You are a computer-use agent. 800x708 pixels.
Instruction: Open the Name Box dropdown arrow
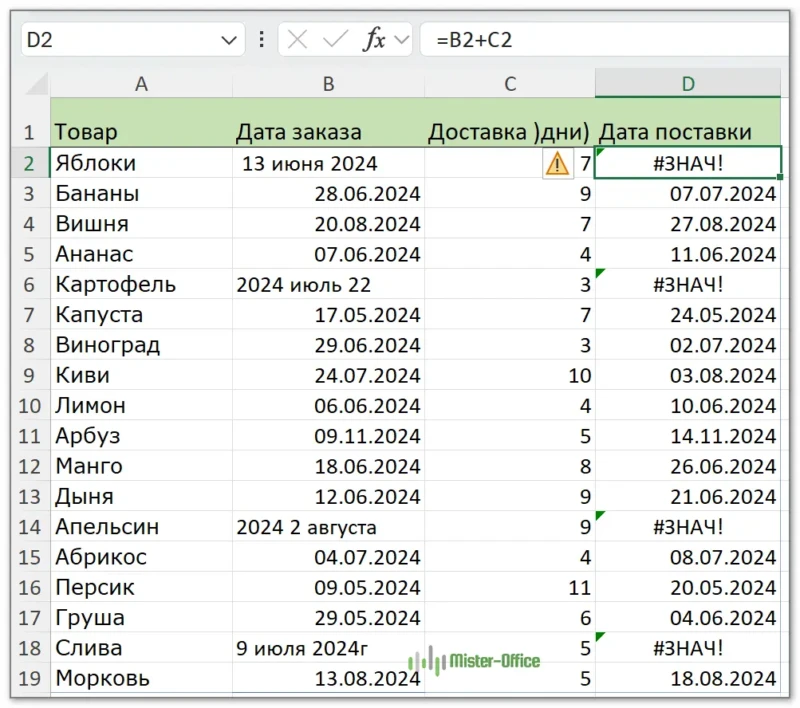(x=227, y=40)
